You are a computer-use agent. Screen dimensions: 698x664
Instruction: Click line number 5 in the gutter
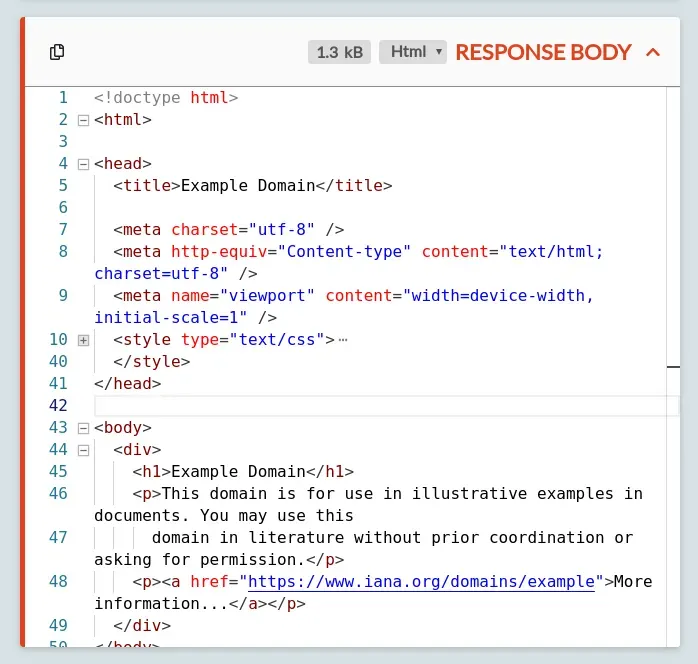[x=63, y=186]
